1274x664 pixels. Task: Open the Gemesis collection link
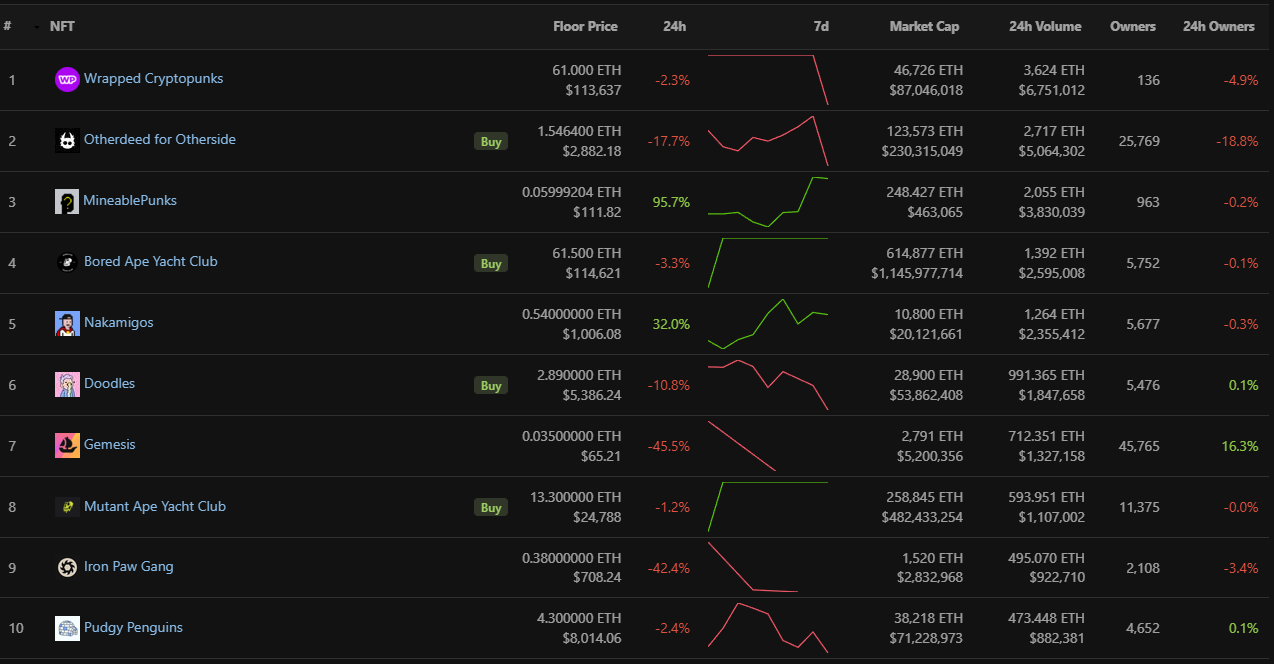[110, 444]
